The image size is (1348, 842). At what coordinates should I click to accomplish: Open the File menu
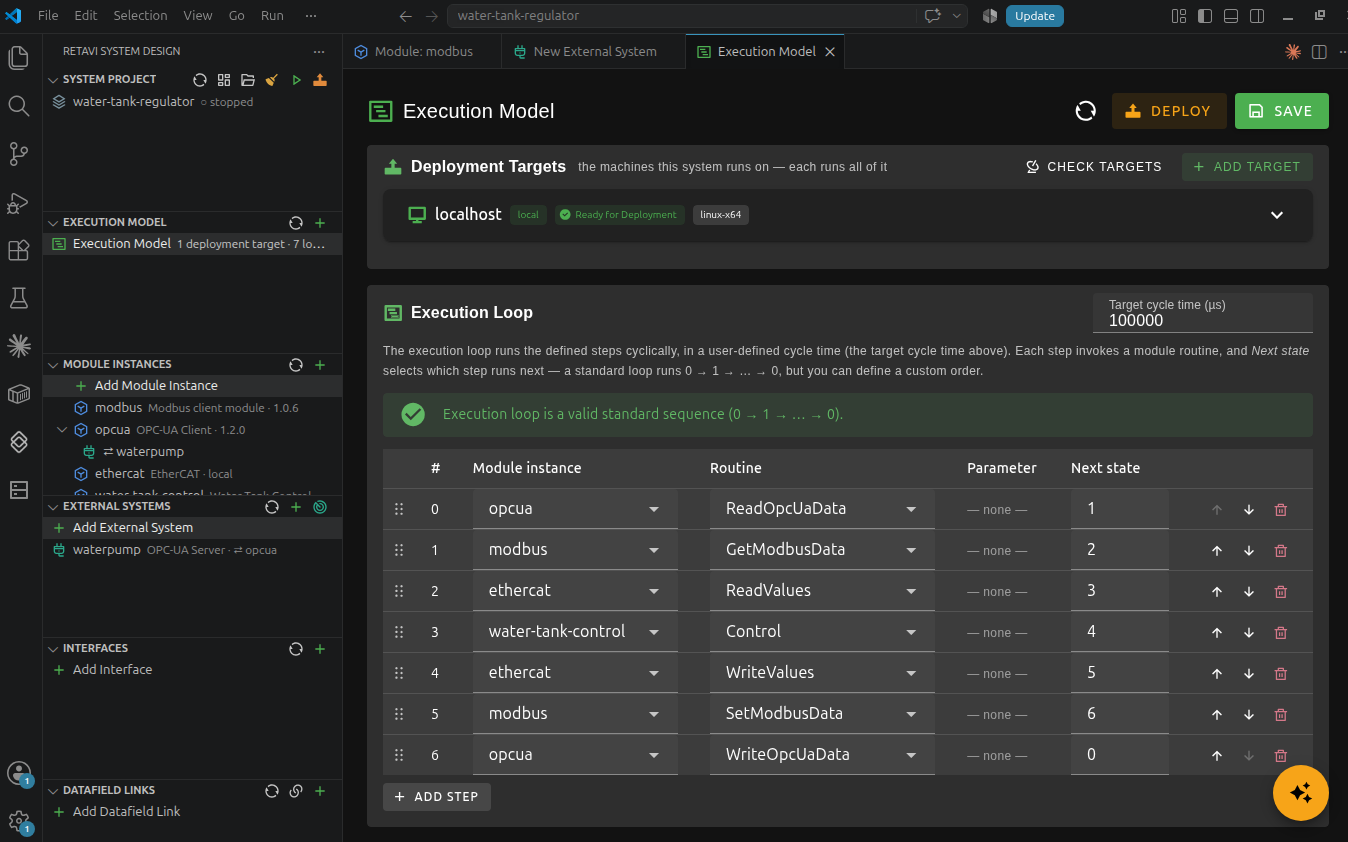[x=48, y=16]
